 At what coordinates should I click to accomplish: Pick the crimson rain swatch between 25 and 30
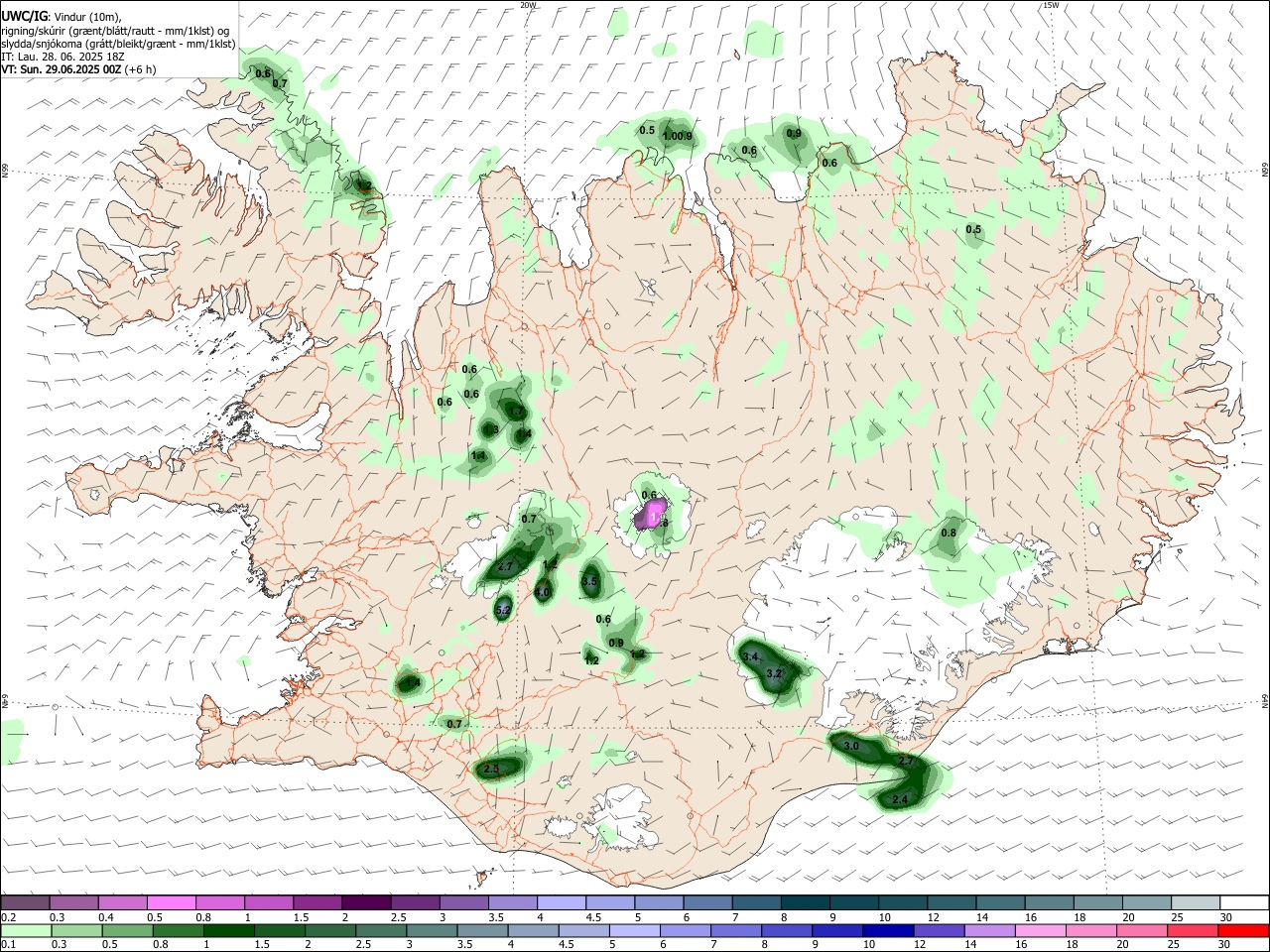point(1193,931)
